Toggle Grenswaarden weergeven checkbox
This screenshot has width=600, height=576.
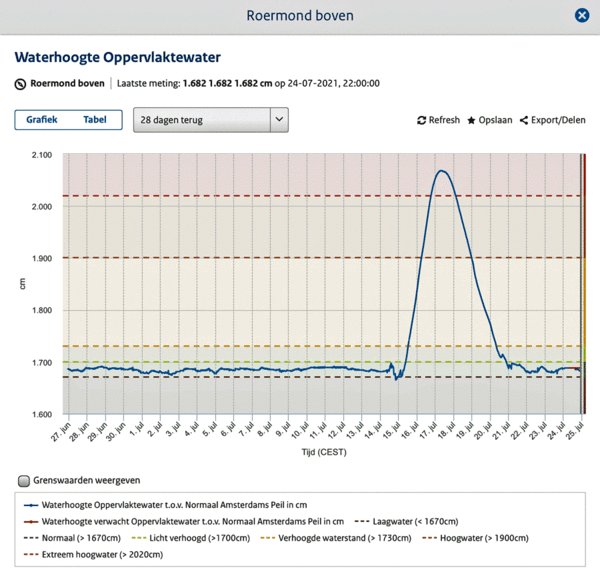click(24, 481)
